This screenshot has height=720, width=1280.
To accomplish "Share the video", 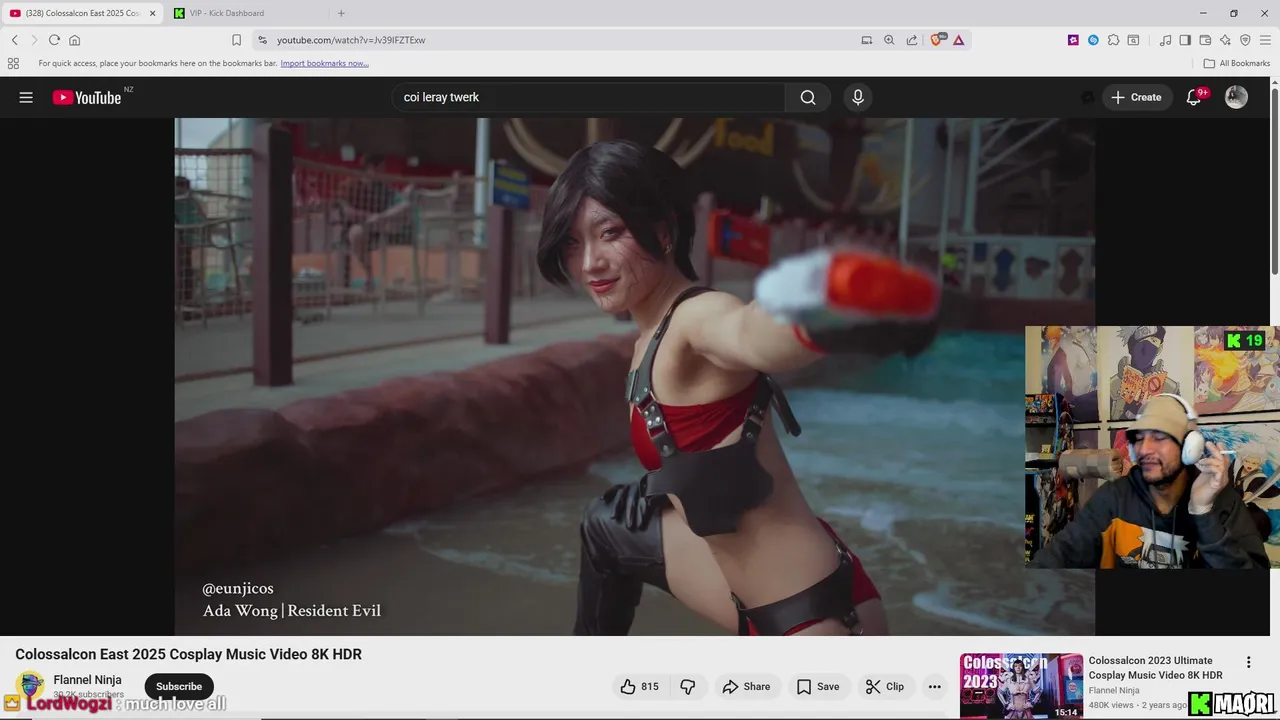I will pos(746,686).
